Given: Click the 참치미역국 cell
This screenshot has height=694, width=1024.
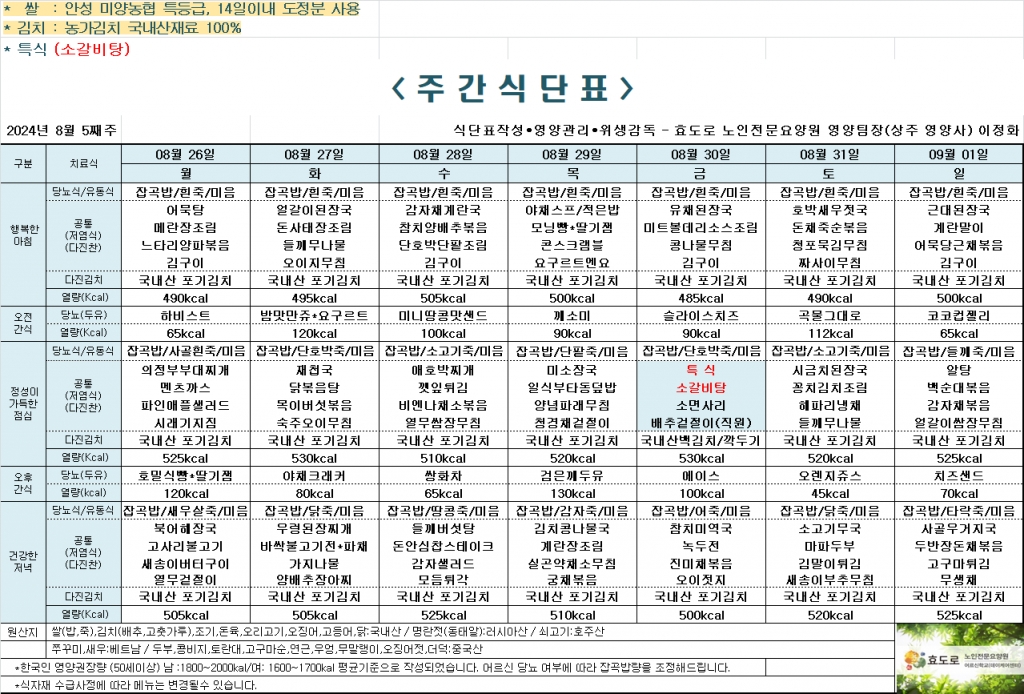Looking at the screenshot, I should pos(701,528).
